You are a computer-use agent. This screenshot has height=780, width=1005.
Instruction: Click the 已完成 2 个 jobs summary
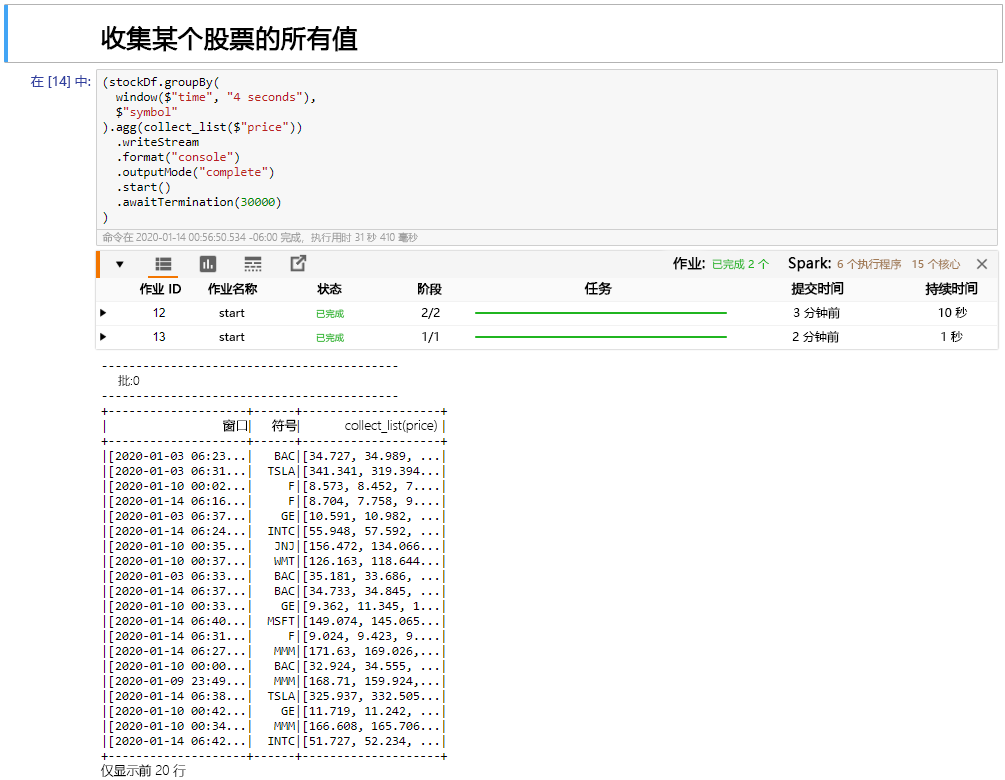740,264
